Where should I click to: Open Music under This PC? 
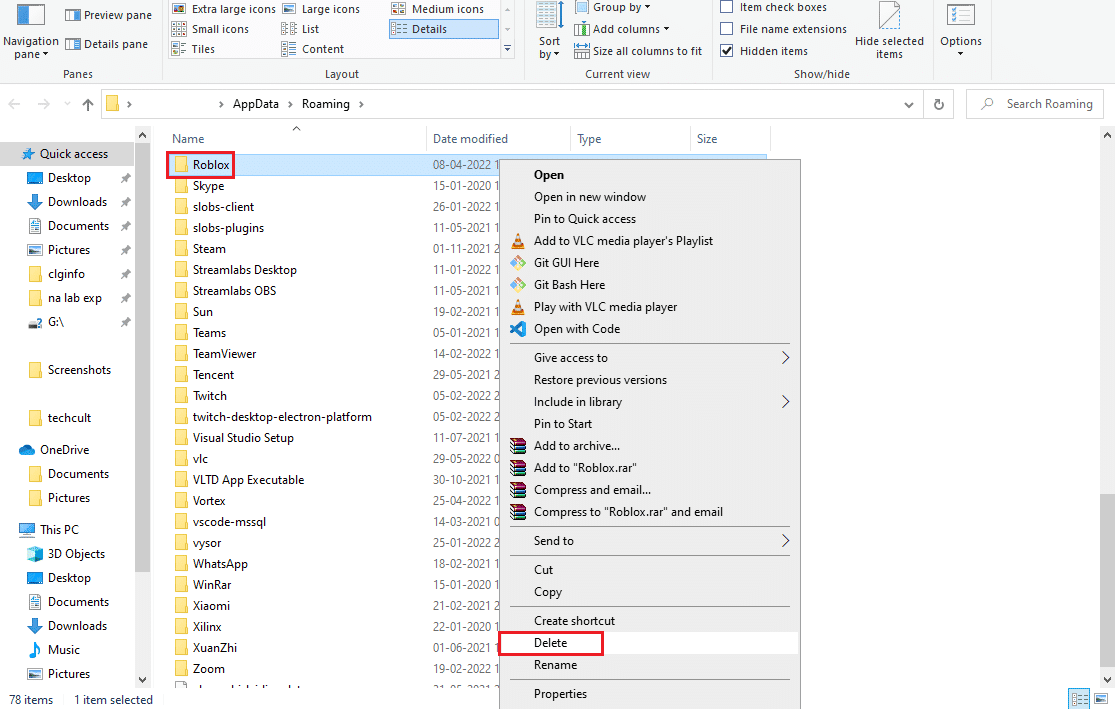pyautogui.click(x=63, y=650)
